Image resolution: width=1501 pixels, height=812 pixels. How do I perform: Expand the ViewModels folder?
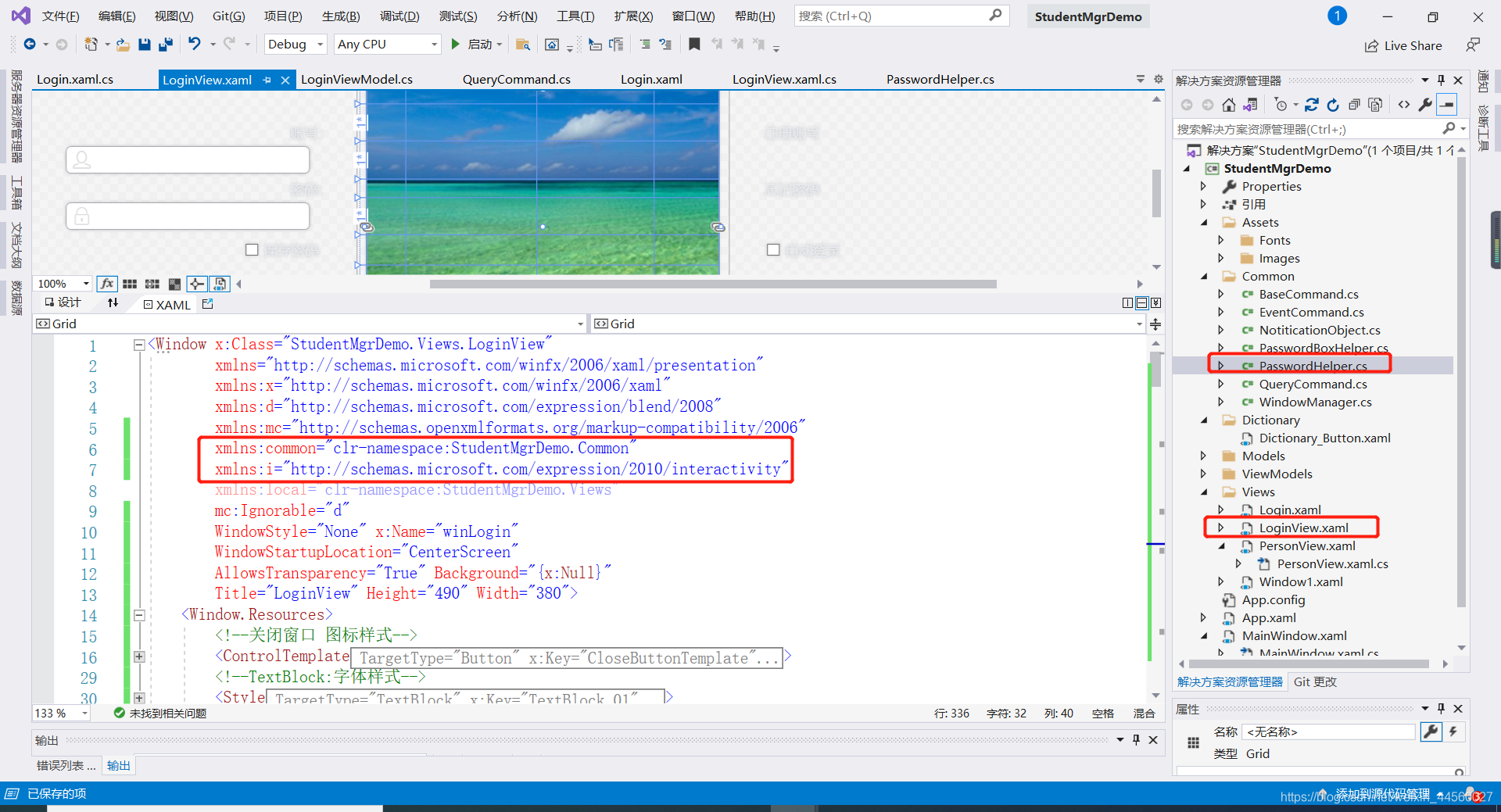(x=1204, y=474)
